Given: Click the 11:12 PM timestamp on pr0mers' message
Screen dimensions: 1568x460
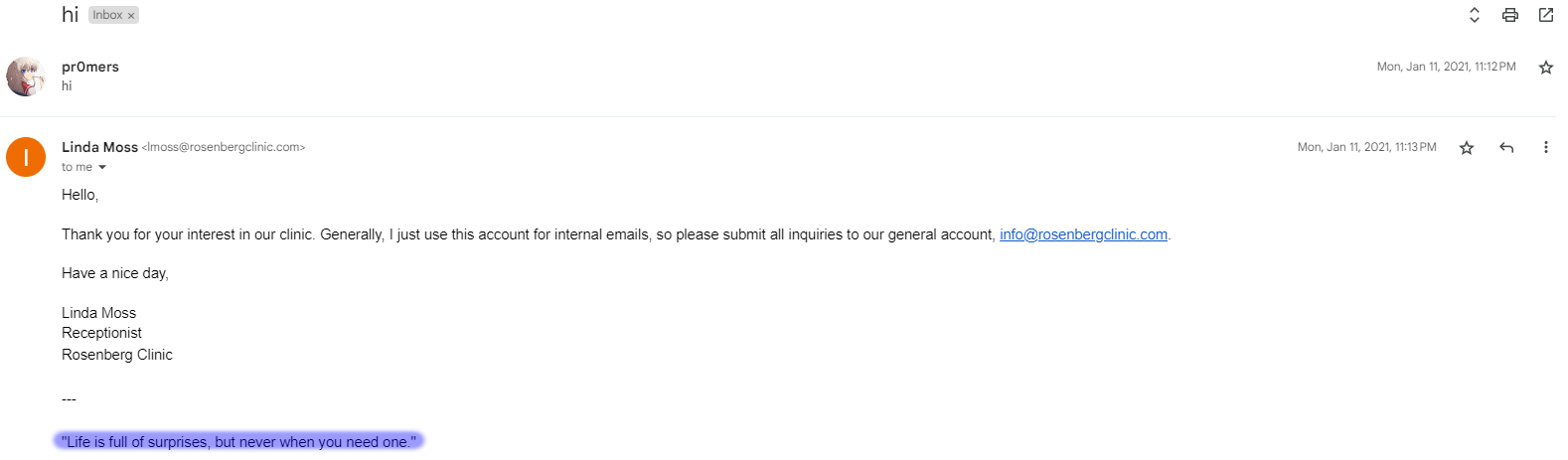Looking at the screenshot, I should pyautogui.click(x=1446, y=67).
